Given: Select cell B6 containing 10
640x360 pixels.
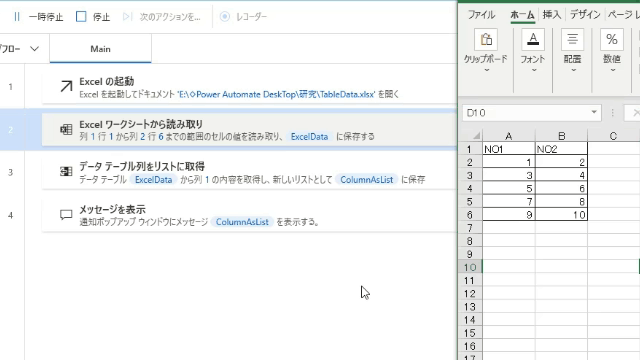Looking at the screenshot, I should (x=561, y=215).
